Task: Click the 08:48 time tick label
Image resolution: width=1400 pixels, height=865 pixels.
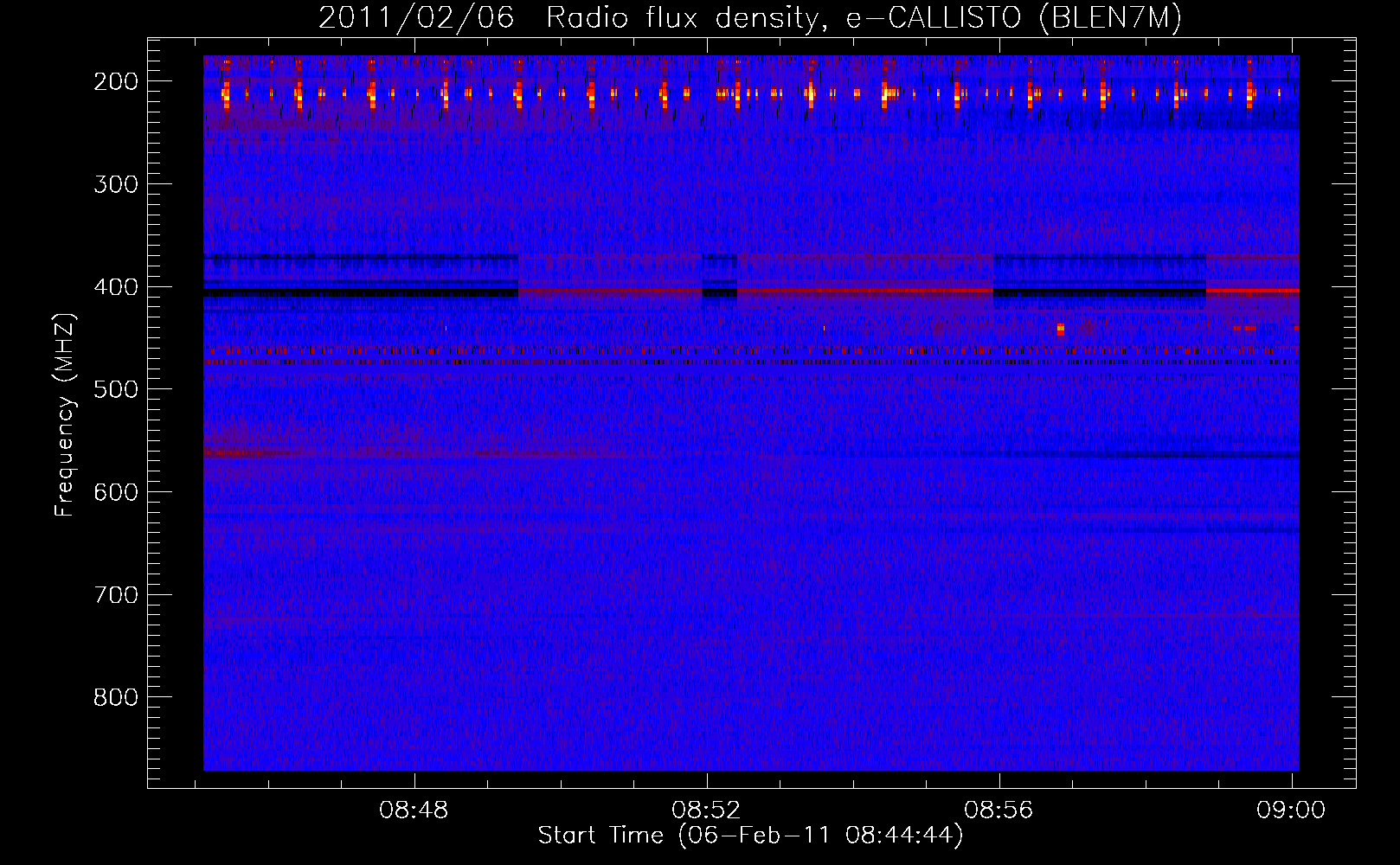Action: click(414, 811)
